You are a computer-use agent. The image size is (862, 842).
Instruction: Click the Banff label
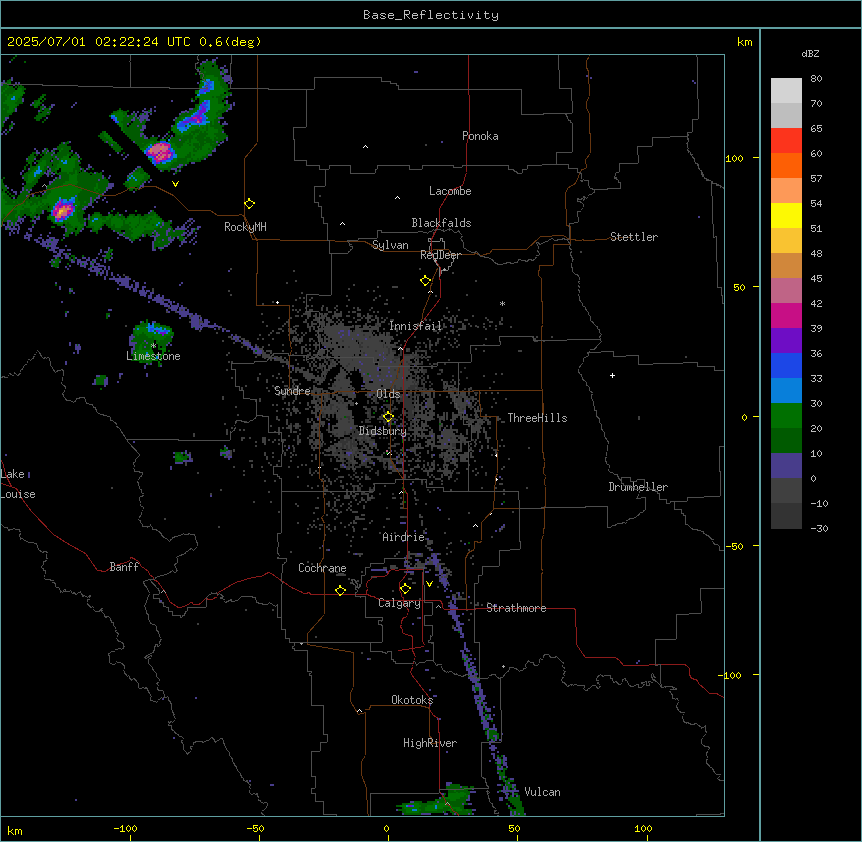pos(124,567)
